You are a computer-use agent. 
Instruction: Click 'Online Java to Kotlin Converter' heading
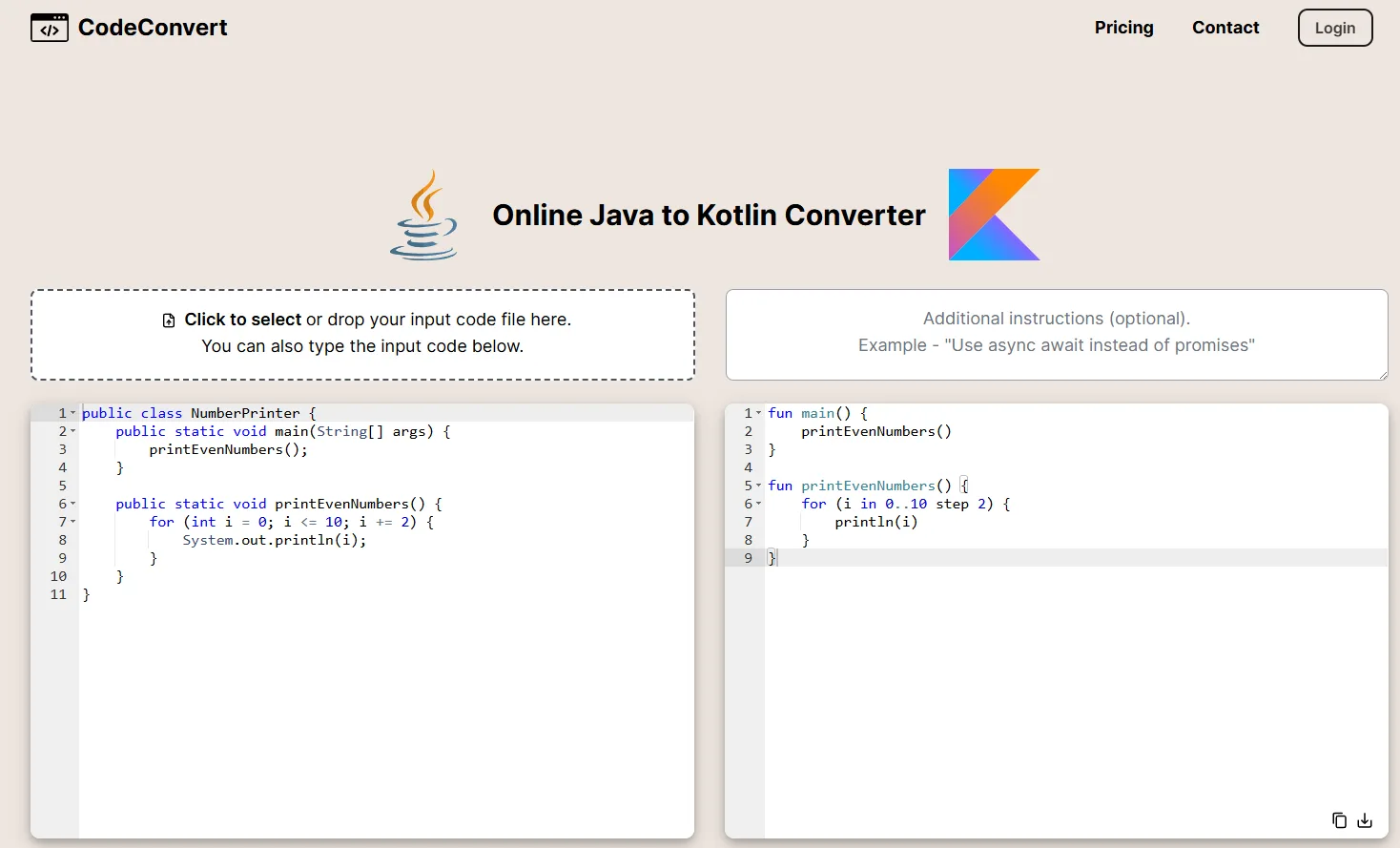click(709, 216)
